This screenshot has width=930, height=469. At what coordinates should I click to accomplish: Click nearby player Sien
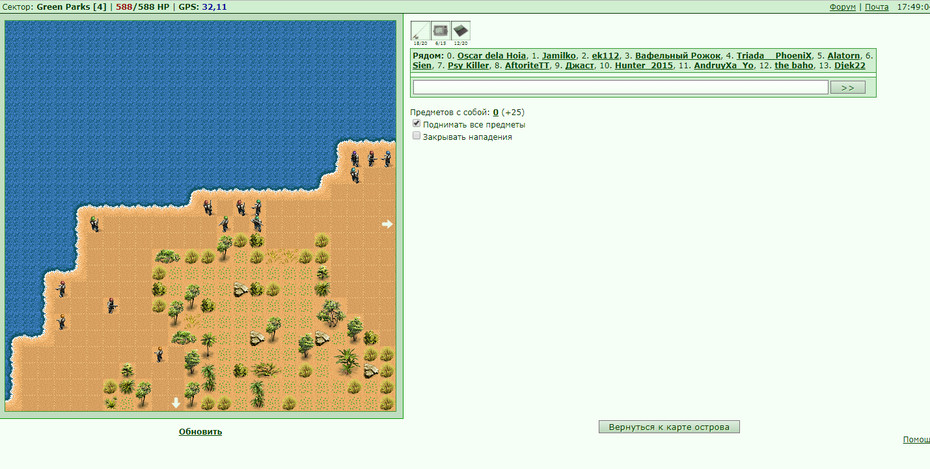(422, 65)
